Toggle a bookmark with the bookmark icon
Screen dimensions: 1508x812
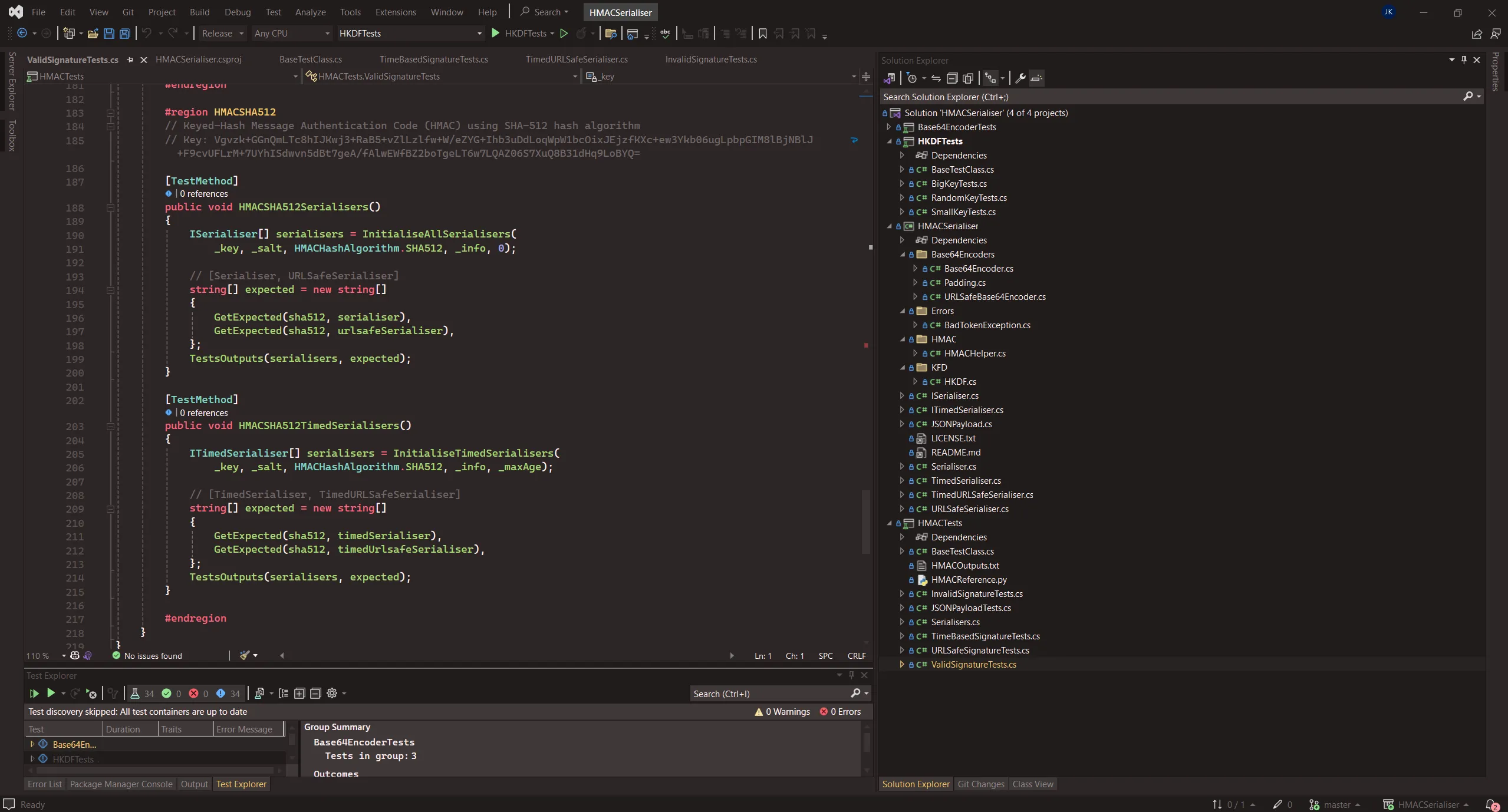tap(762, 34)
